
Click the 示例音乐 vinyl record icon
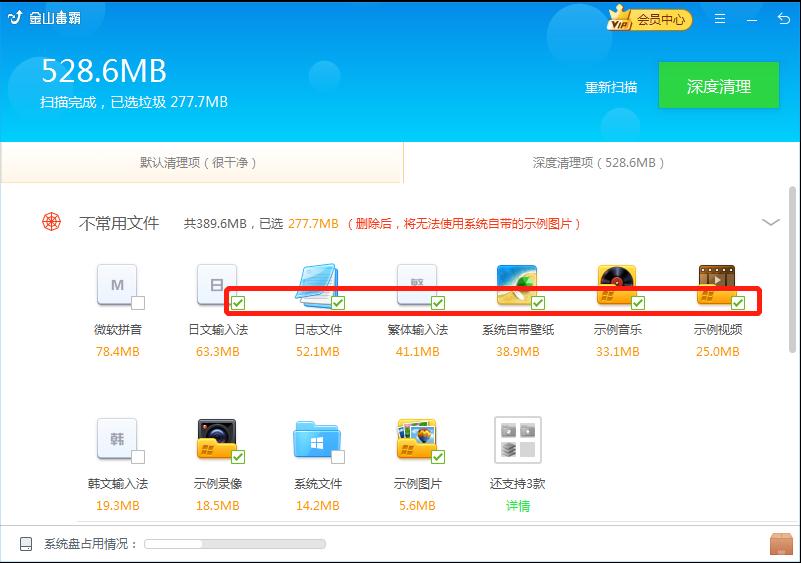(x=617, y=285)
